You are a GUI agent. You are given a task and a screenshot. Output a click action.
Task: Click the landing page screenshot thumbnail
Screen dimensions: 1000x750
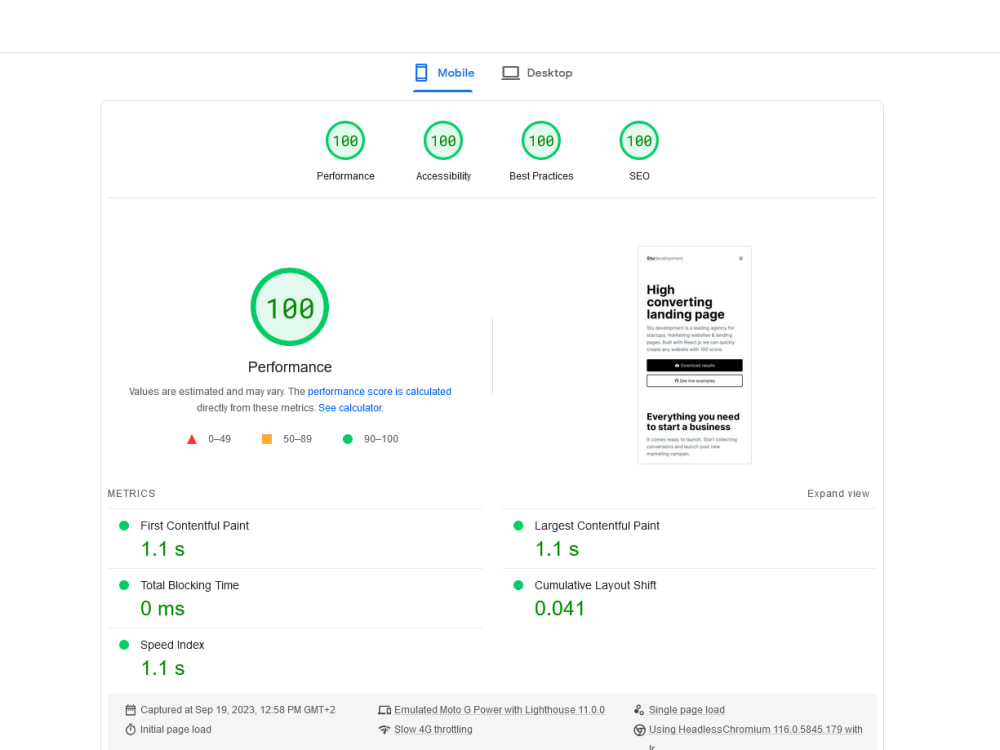(695, 355)
